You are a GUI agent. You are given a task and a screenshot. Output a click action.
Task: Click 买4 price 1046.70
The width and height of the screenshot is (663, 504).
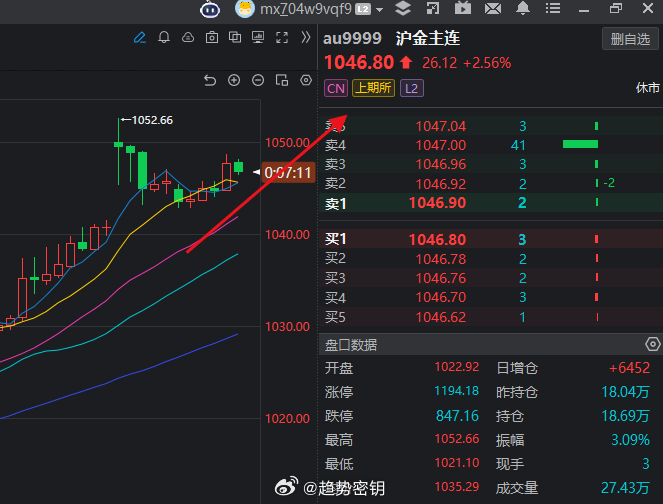[441, 297]
